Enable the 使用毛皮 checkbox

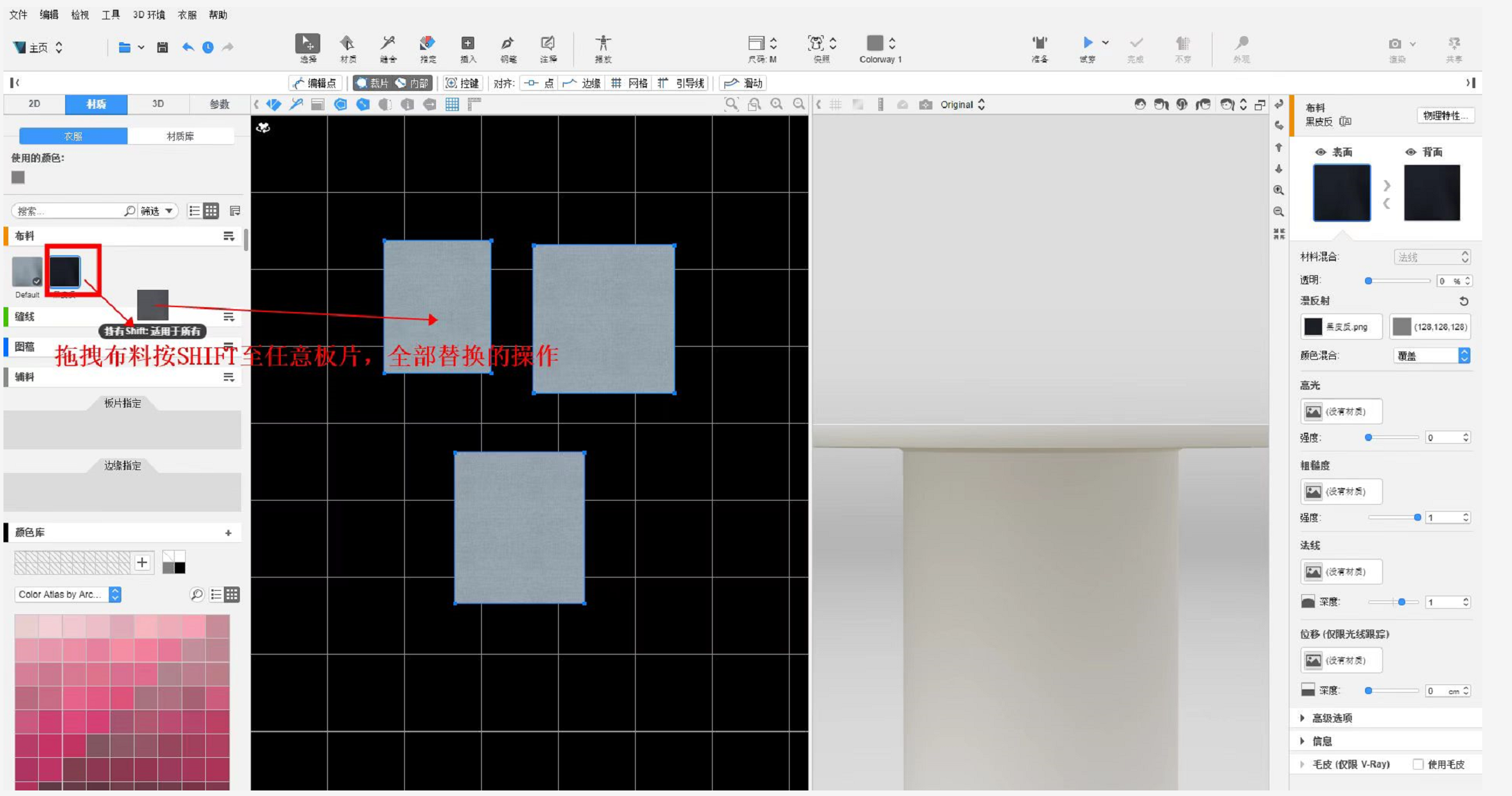pos(1418,764)
